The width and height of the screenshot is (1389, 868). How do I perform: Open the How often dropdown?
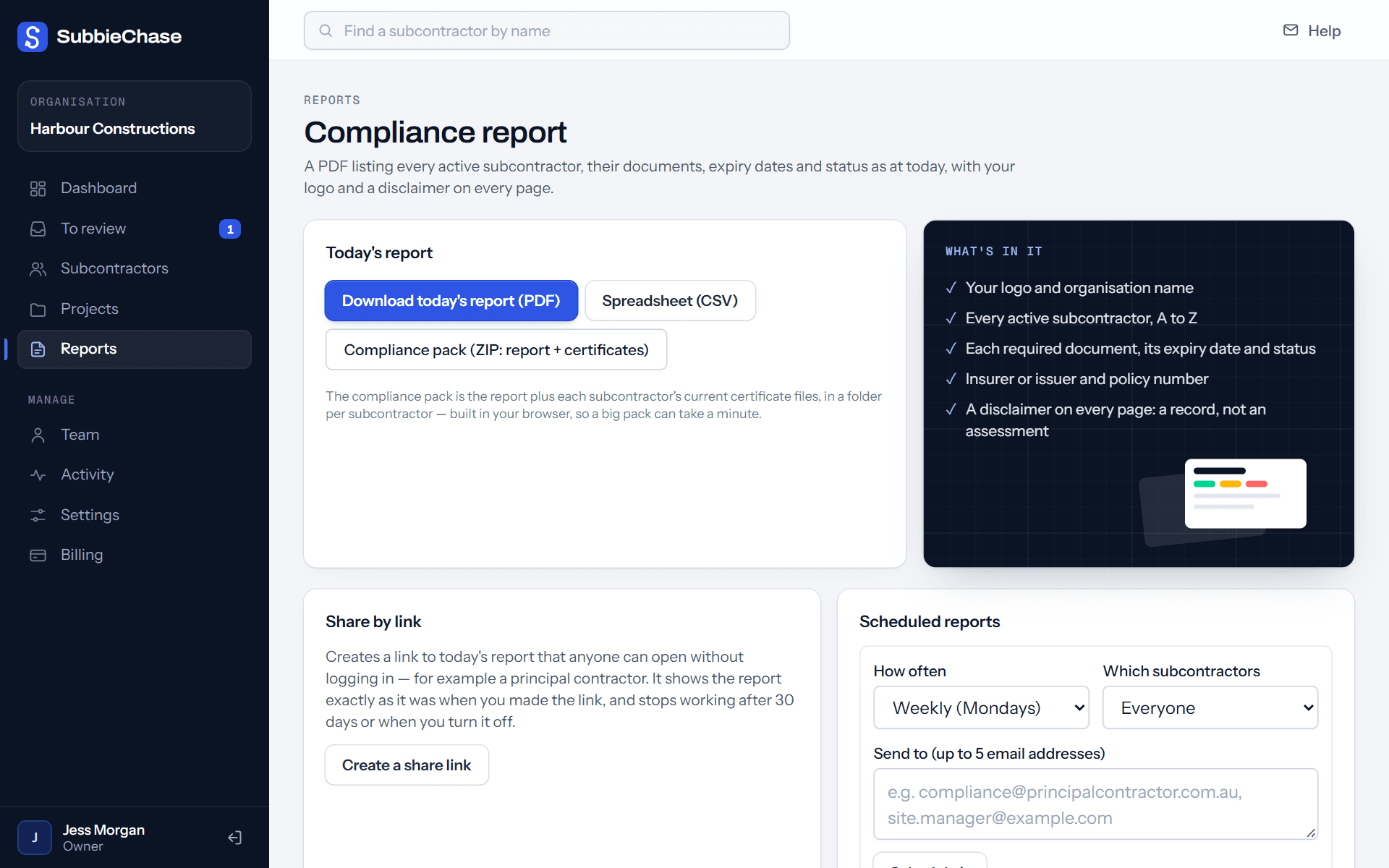(x=981, y=707)
